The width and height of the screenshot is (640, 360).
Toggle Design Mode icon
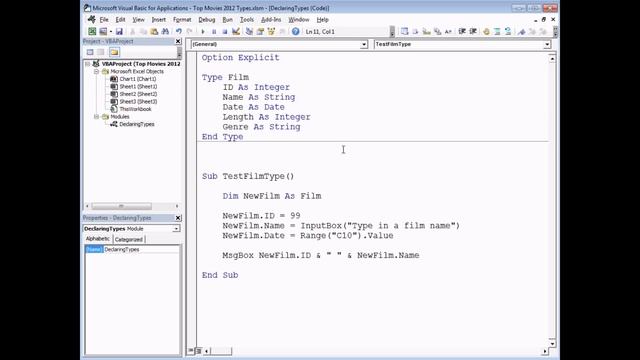[236, 31]
